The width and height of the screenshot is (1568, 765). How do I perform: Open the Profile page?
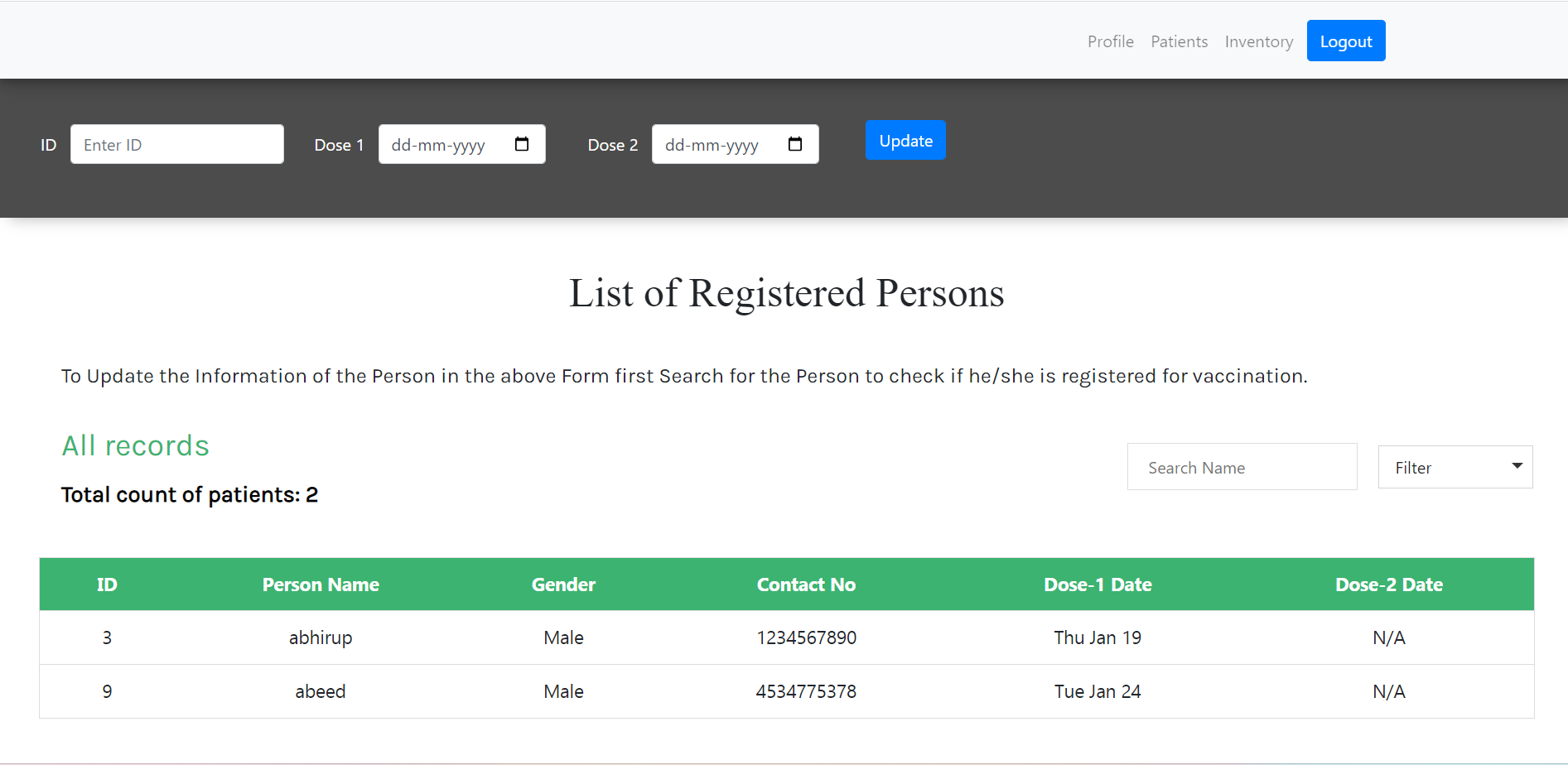(1110, 41)
